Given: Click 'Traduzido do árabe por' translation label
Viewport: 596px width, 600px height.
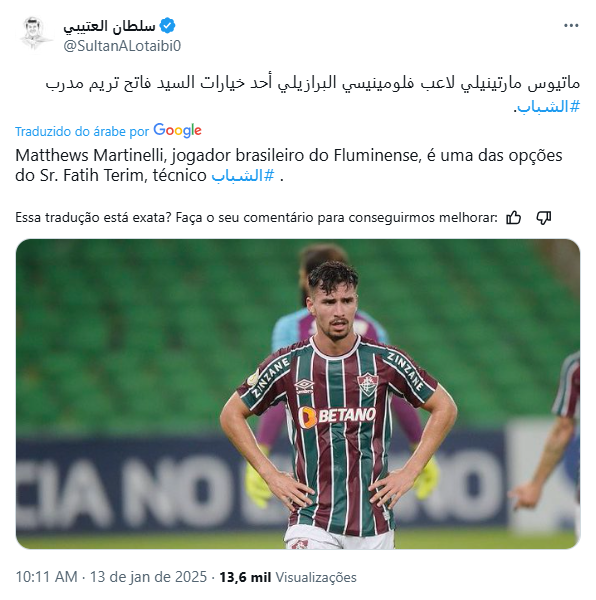Looking at the screenshot, I should point(82,131).
